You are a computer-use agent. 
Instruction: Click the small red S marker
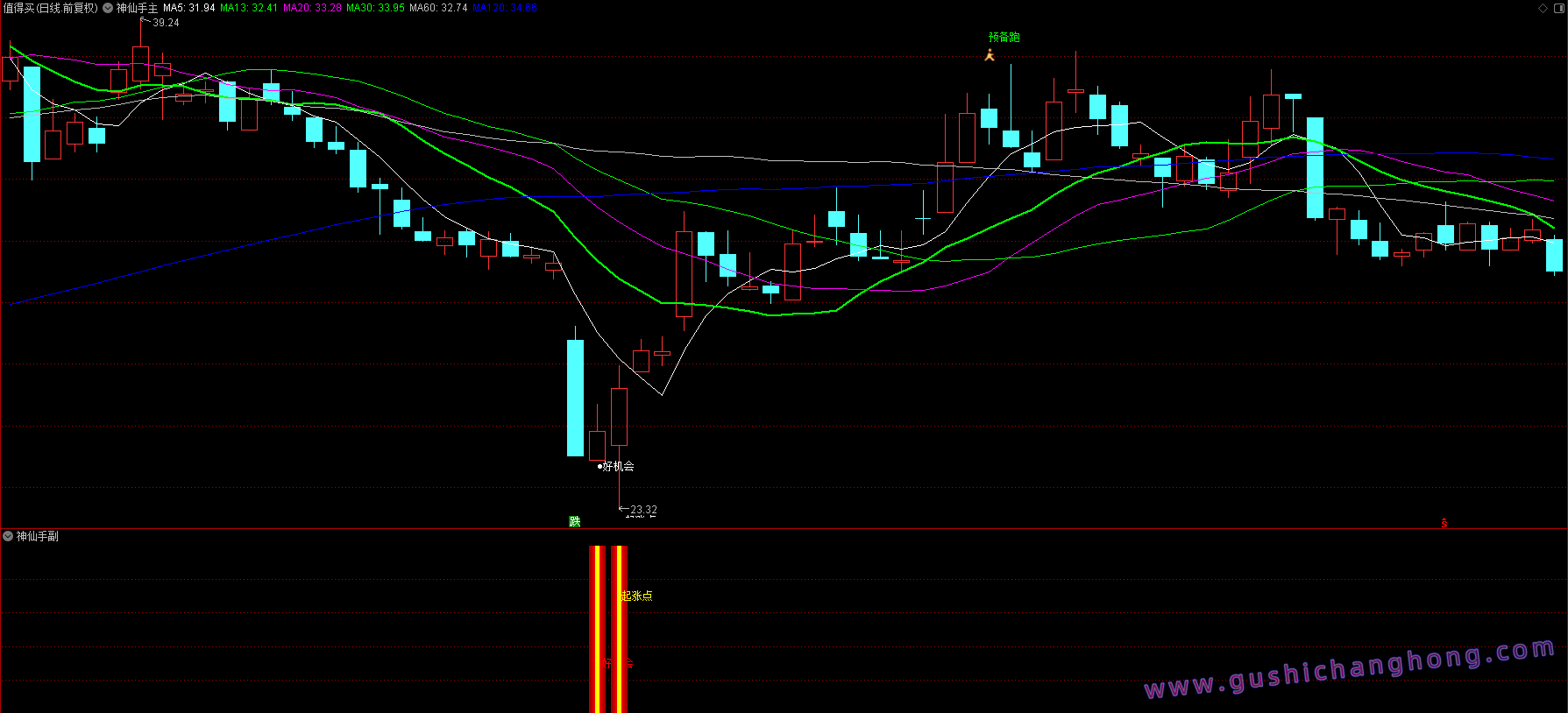click(x=1444, y=523)
